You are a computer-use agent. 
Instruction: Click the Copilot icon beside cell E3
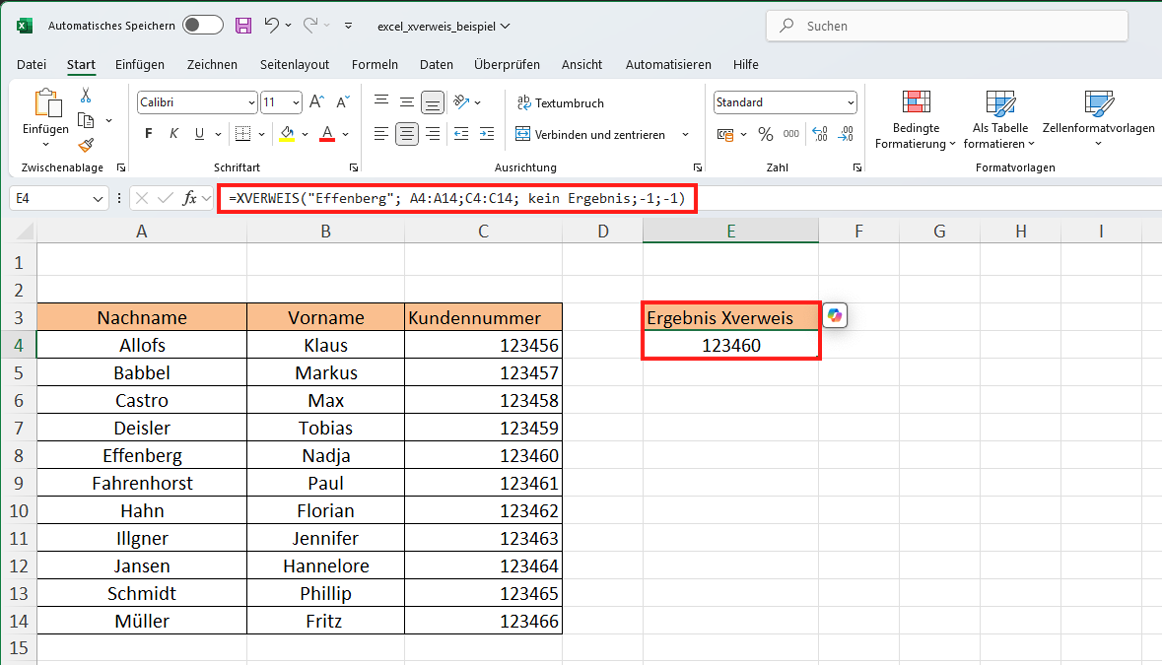pos(835,315)
